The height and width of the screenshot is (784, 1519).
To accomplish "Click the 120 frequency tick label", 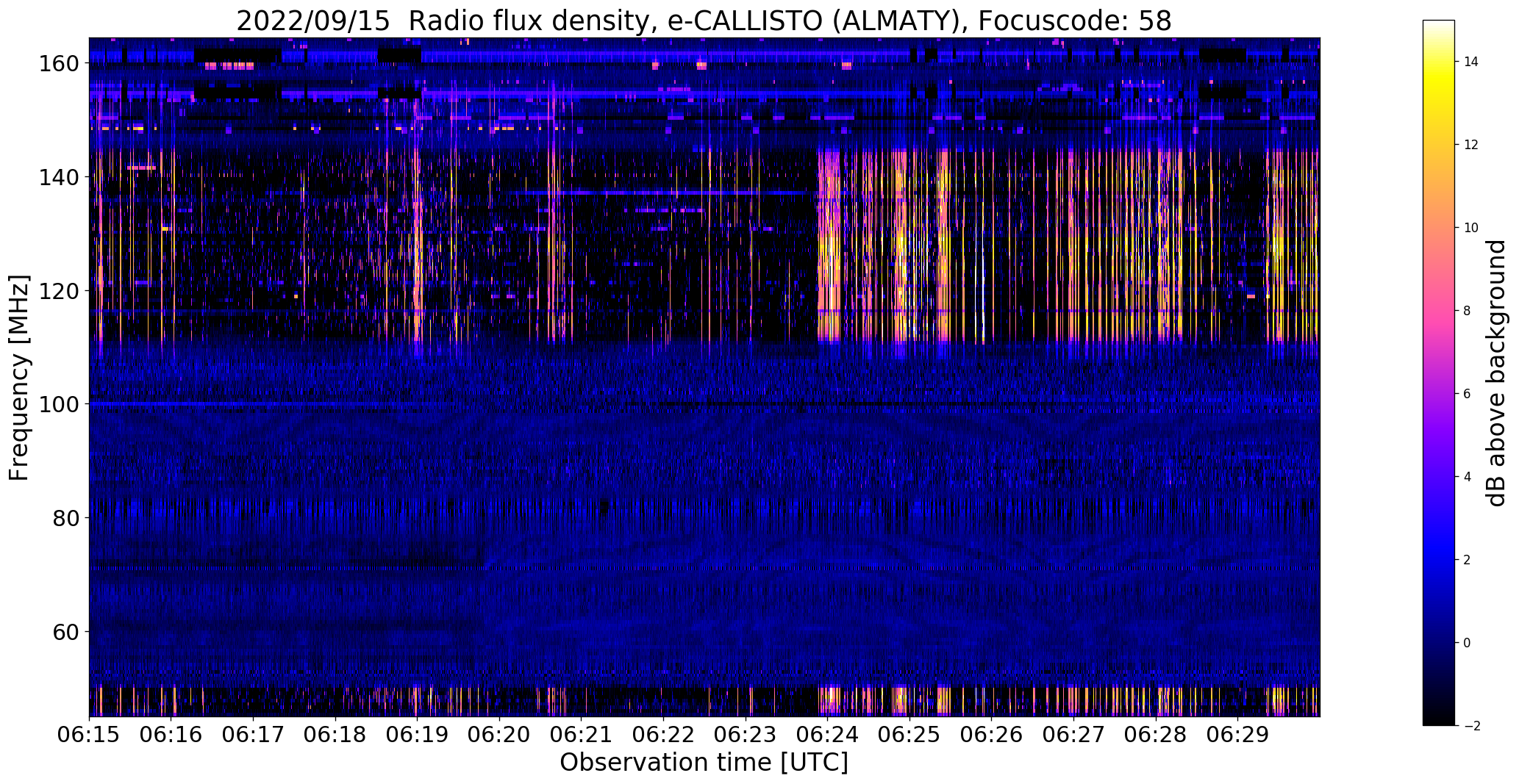I will pos(58,290).
